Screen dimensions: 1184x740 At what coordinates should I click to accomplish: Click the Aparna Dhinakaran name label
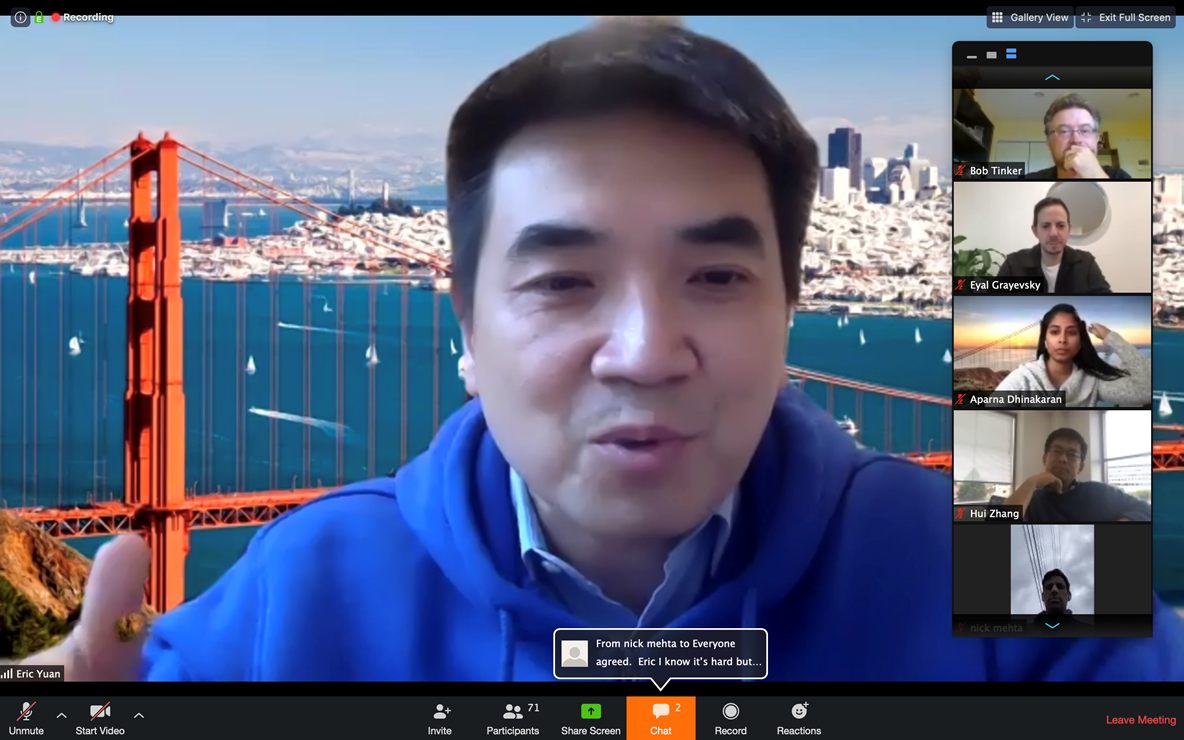pyautogui.click(x=1016, y=399)
